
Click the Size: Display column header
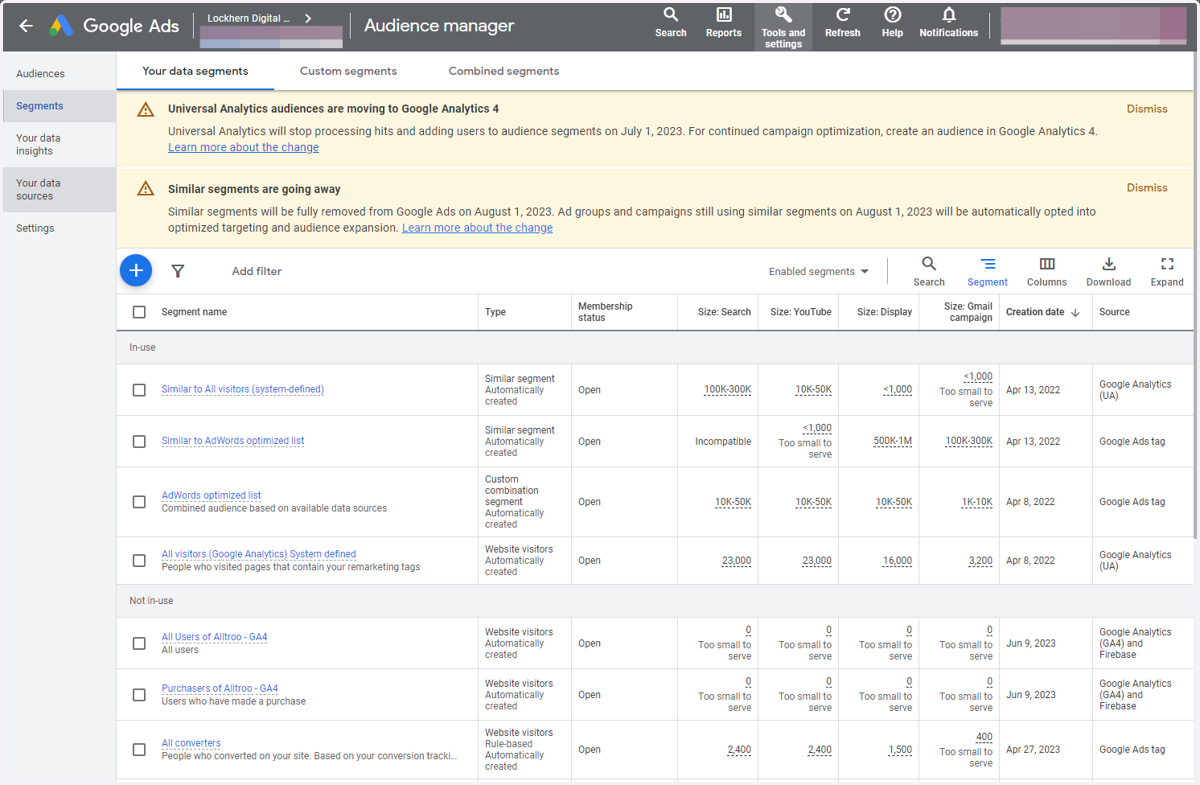coord(884,312)
